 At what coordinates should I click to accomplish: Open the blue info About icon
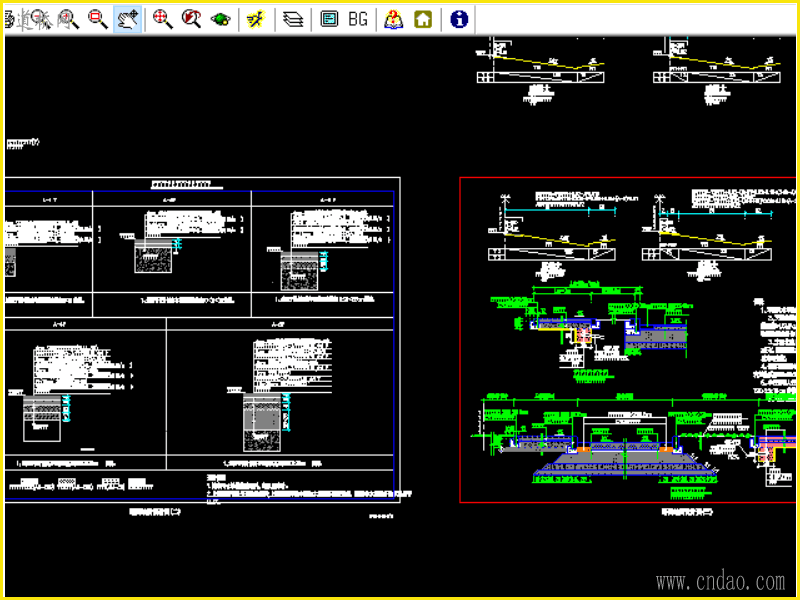[459, 19]
